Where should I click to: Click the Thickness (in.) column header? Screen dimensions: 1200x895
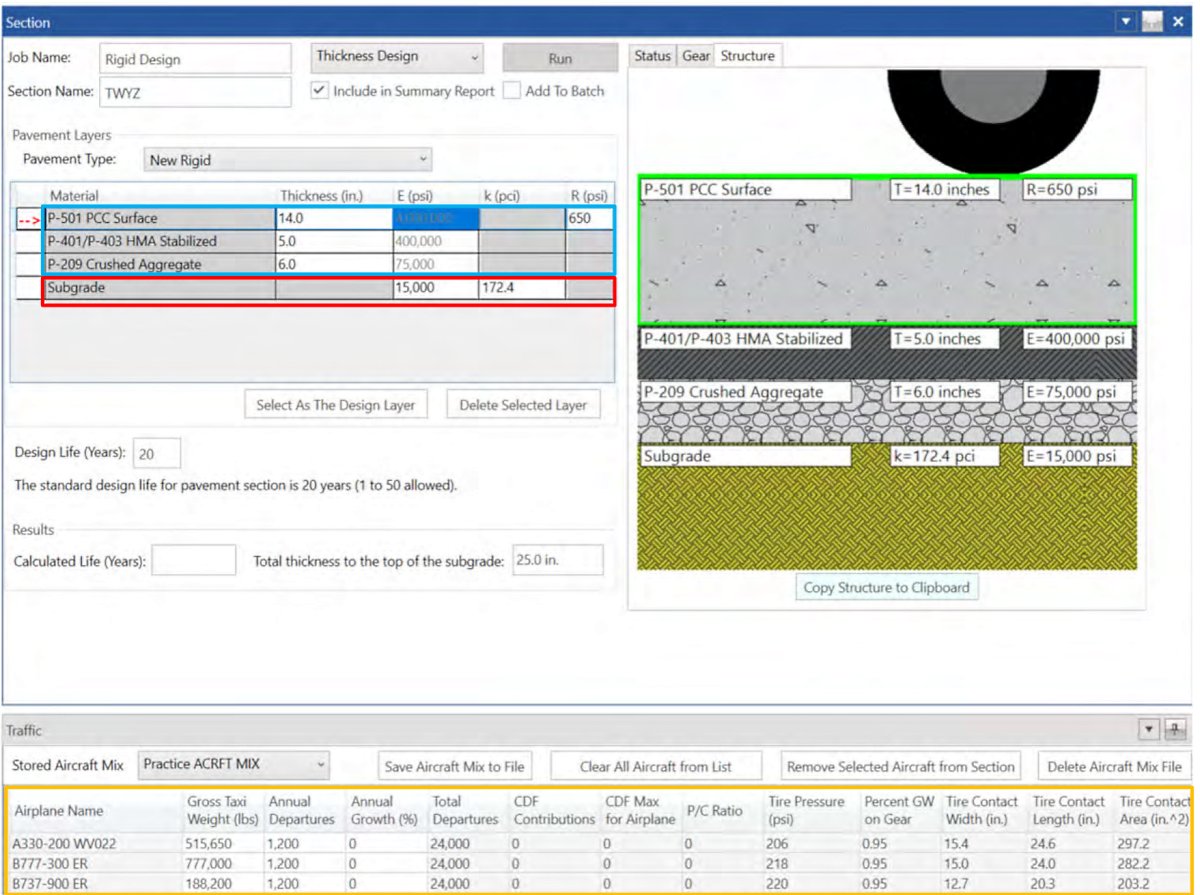coord(334,195)
